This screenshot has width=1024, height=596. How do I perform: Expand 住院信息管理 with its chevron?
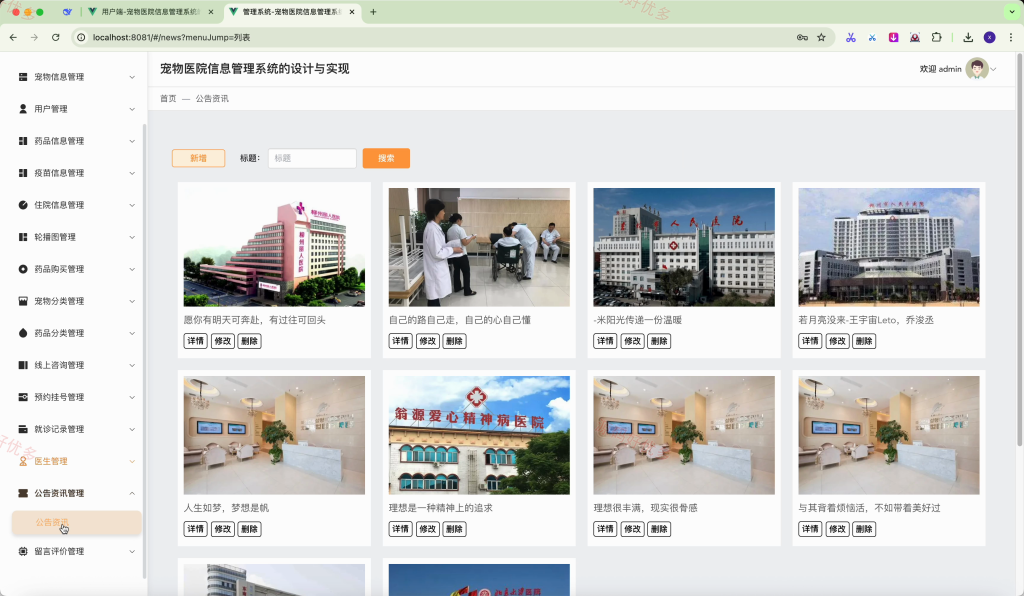pos(132,205)
